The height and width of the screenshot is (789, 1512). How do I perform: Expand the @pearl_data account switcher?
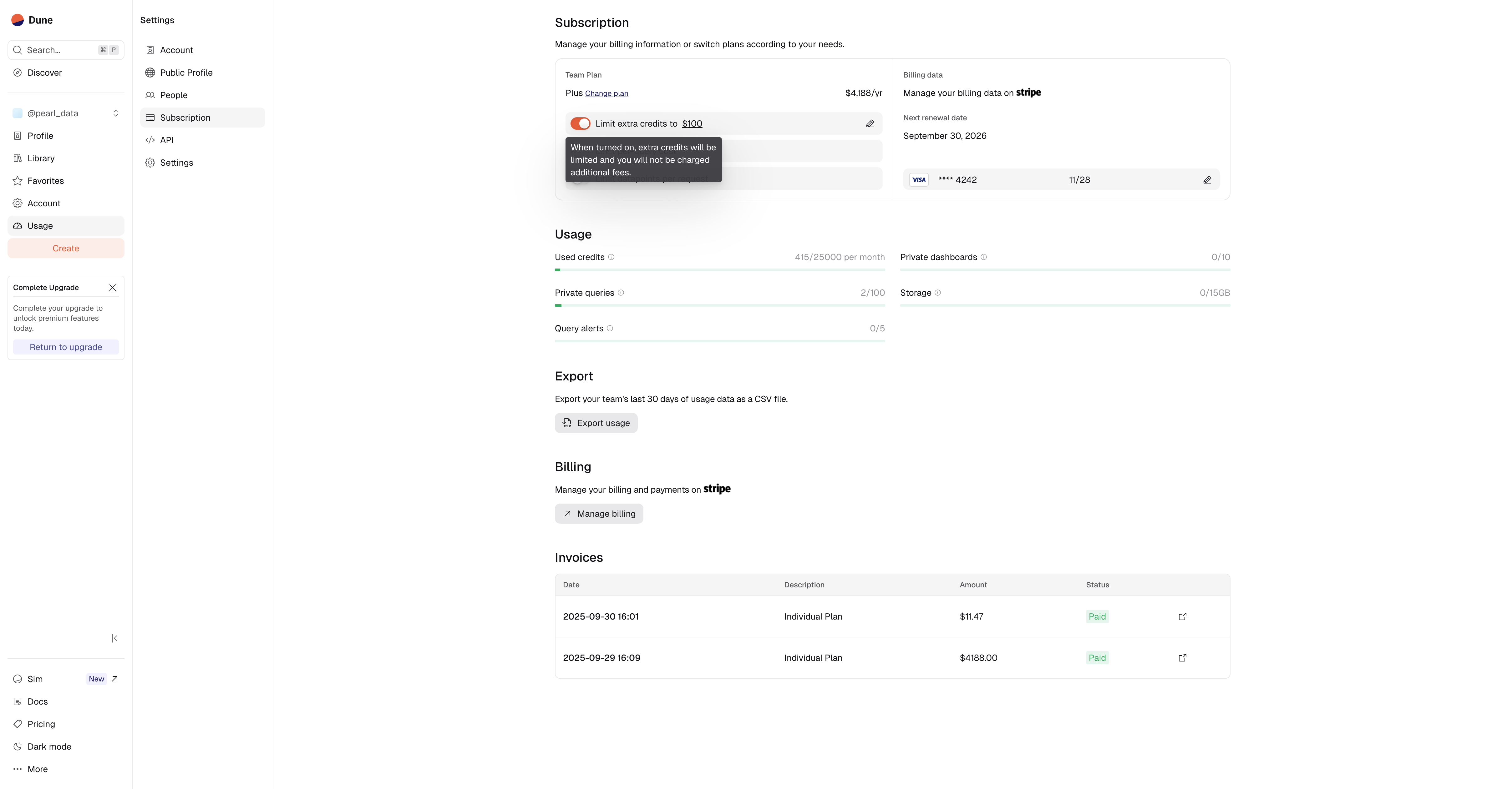(66, 113)
